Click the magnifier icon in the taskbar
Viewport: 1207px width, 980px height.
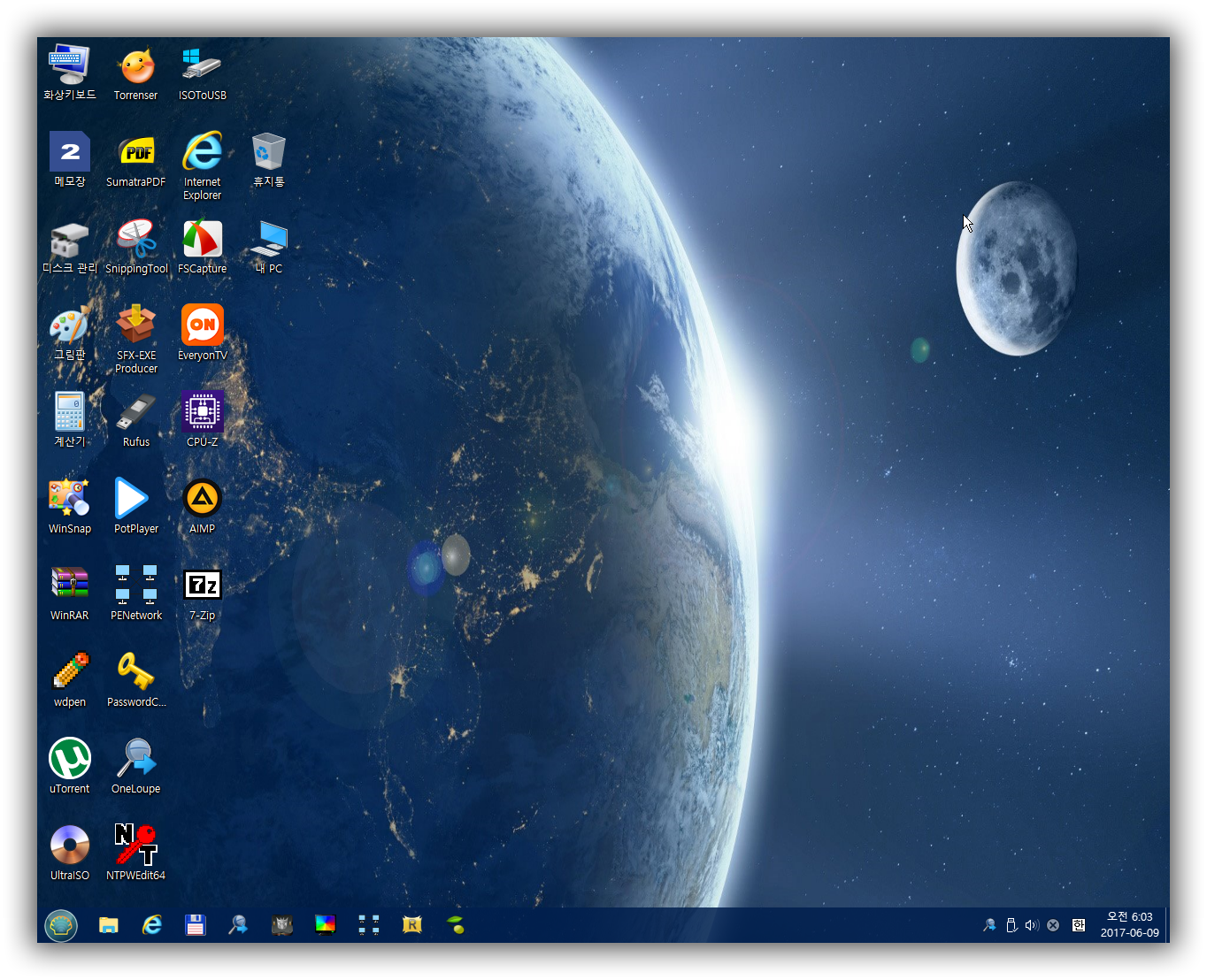pos(238,925)
